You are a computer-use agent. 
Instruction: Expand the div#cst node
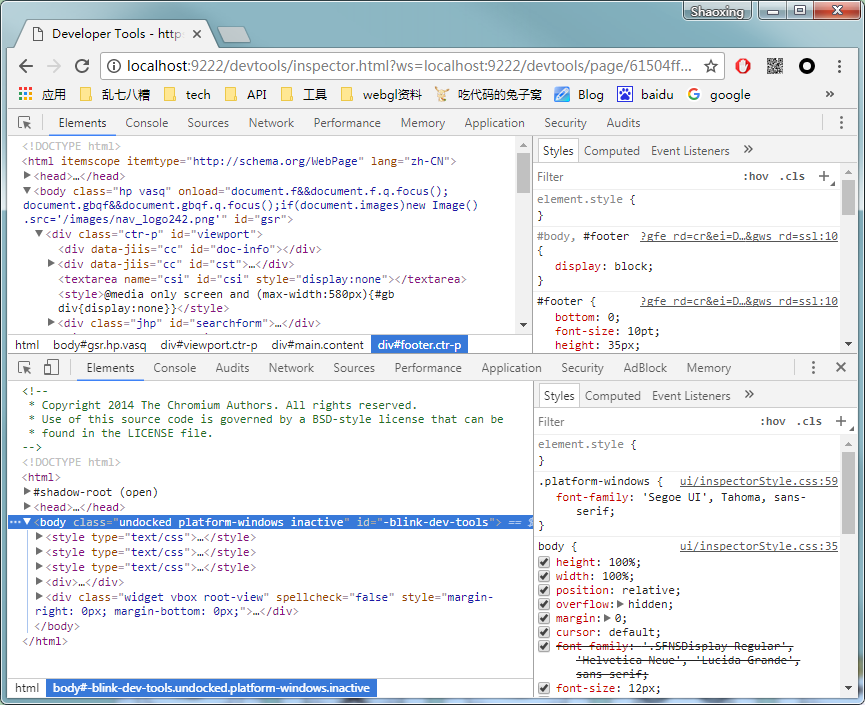(x=51, y=263)
